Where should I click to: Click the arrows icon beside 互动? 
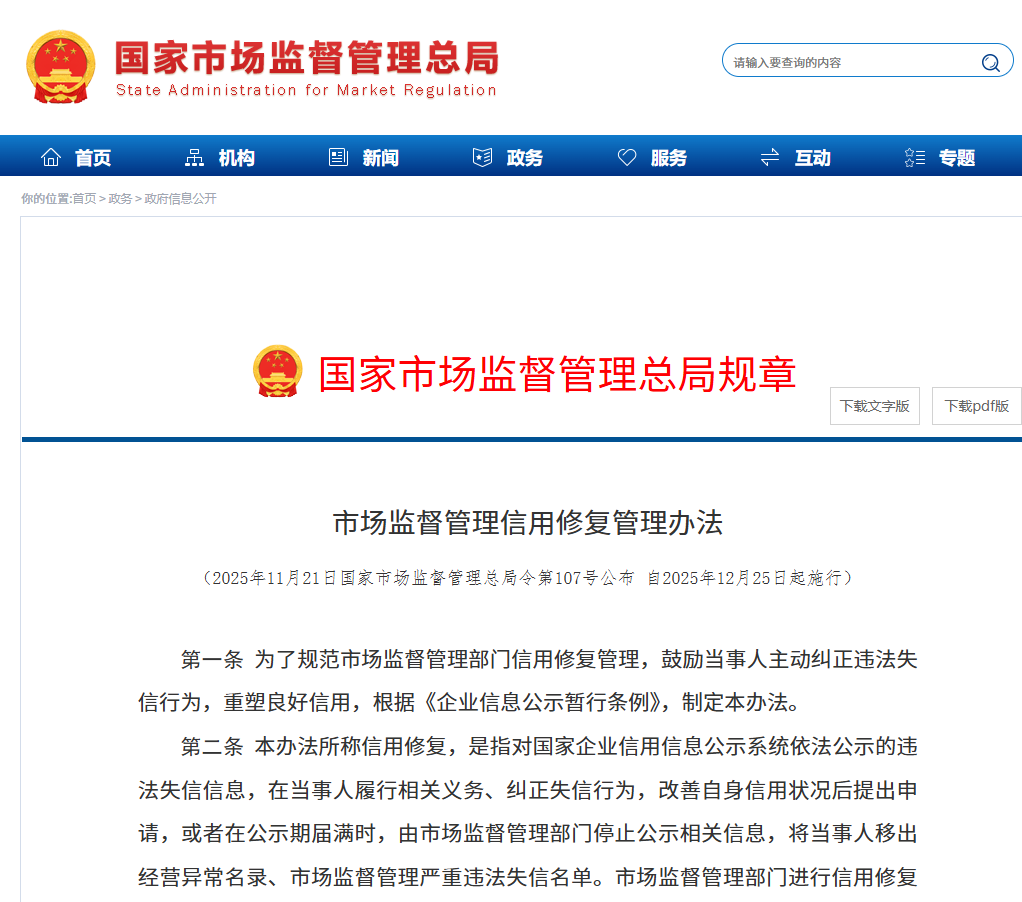coord(769,156)
